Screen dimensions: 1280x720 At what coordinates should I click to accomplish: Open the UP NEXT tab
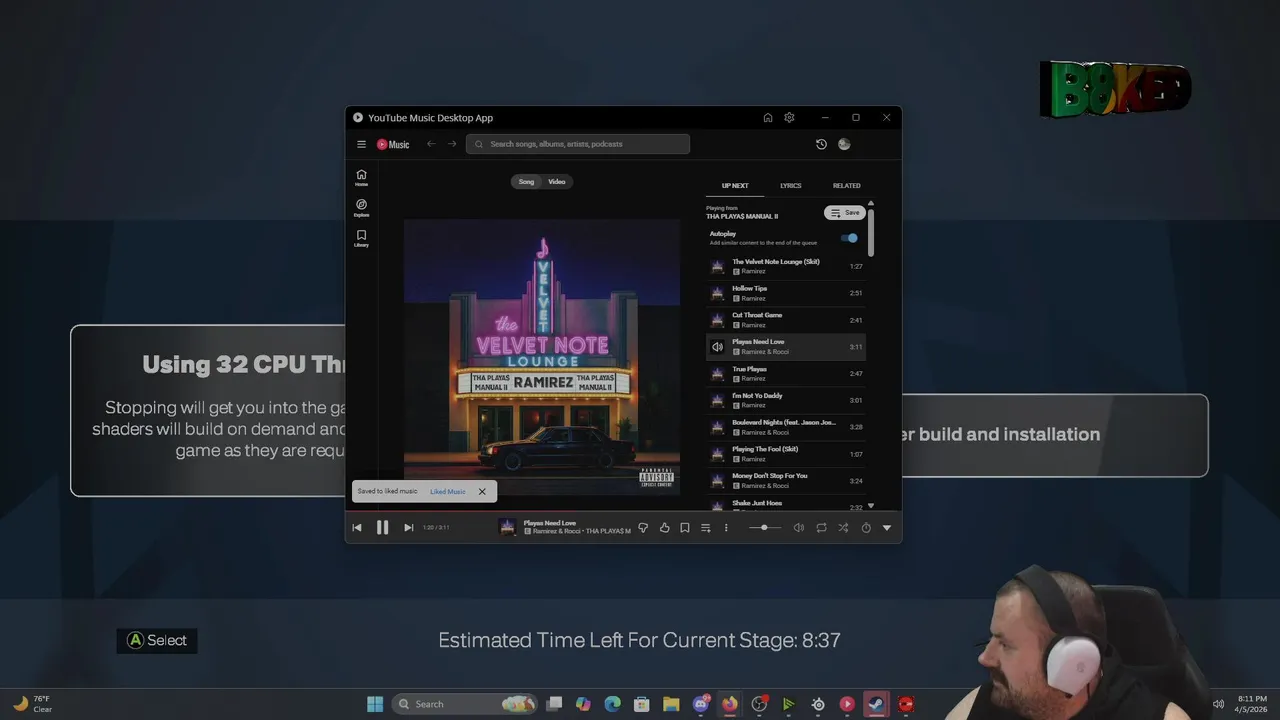click(x=735, y=185)
